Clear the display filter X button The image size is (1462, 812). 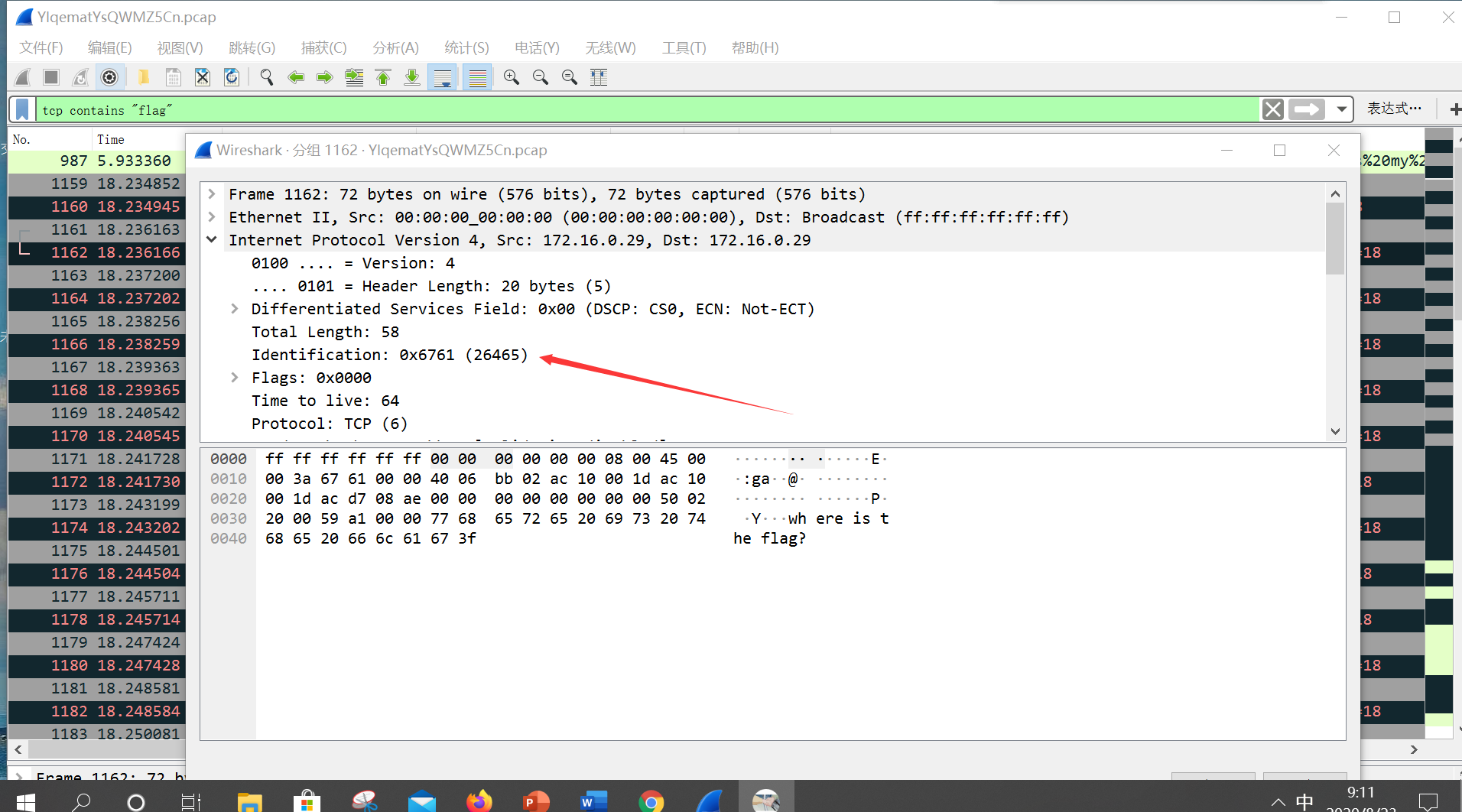[1273, 109]
